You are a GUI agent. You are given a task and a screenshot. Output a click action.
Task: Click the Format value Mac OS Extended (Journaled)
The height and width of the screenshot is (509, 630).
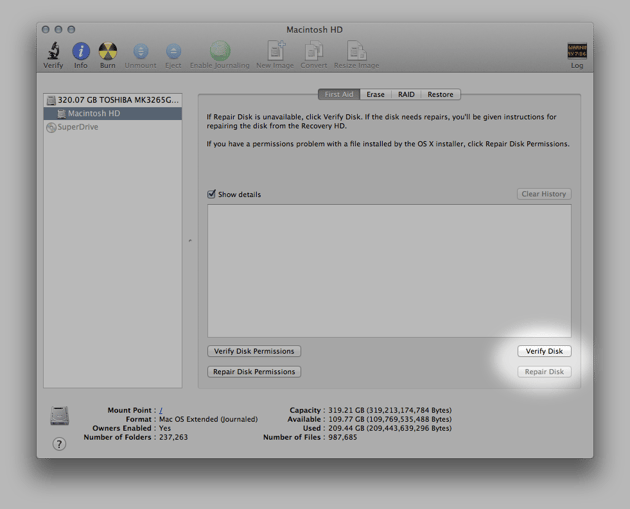208,419
